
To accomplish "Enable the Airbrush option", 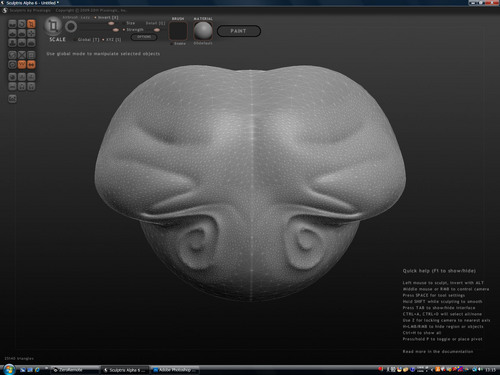I will tap(70, 17).
